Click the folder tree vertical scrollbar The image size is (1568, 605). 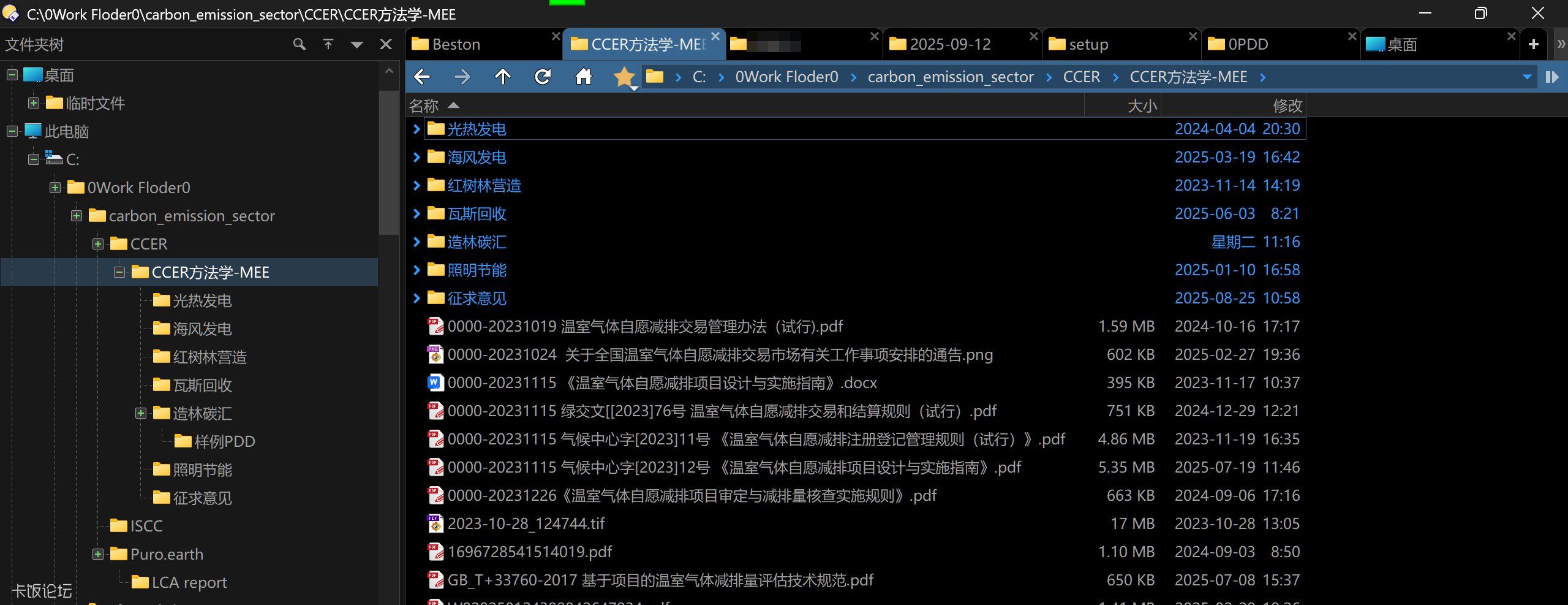tap(388, 162)
